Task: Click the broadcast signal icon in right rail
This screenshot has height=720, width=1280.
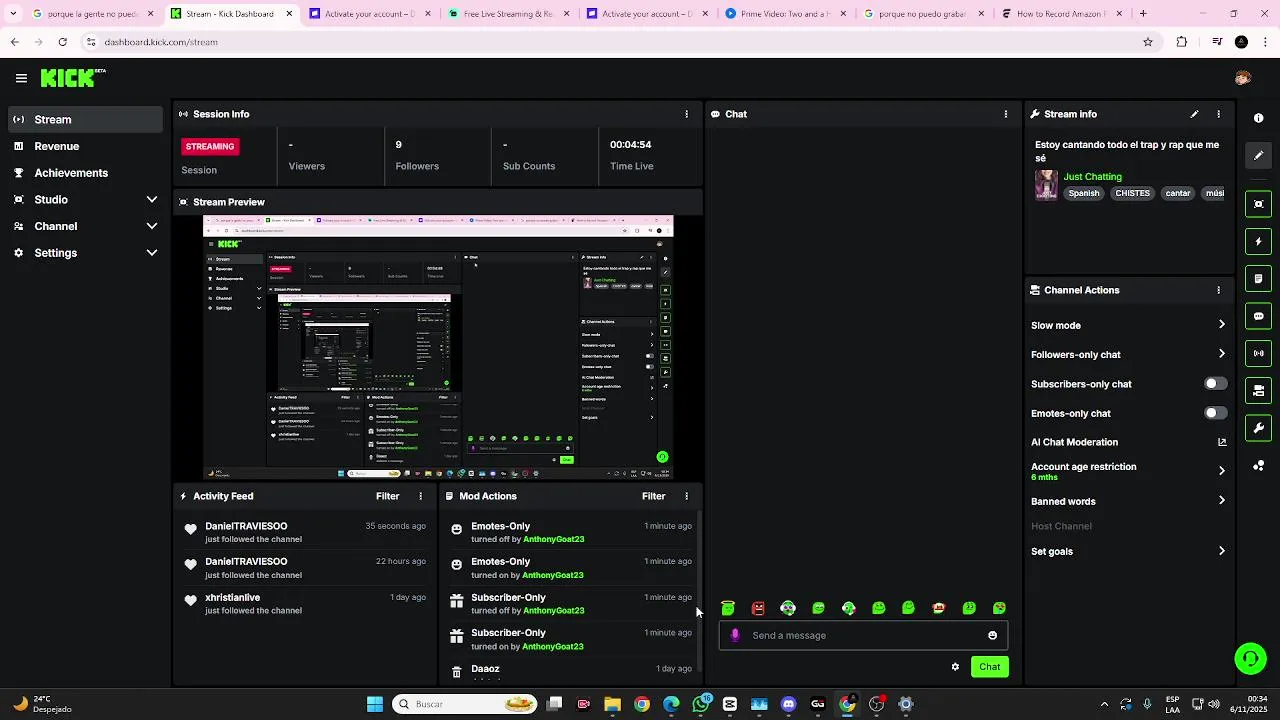Action: (1258, 353)
